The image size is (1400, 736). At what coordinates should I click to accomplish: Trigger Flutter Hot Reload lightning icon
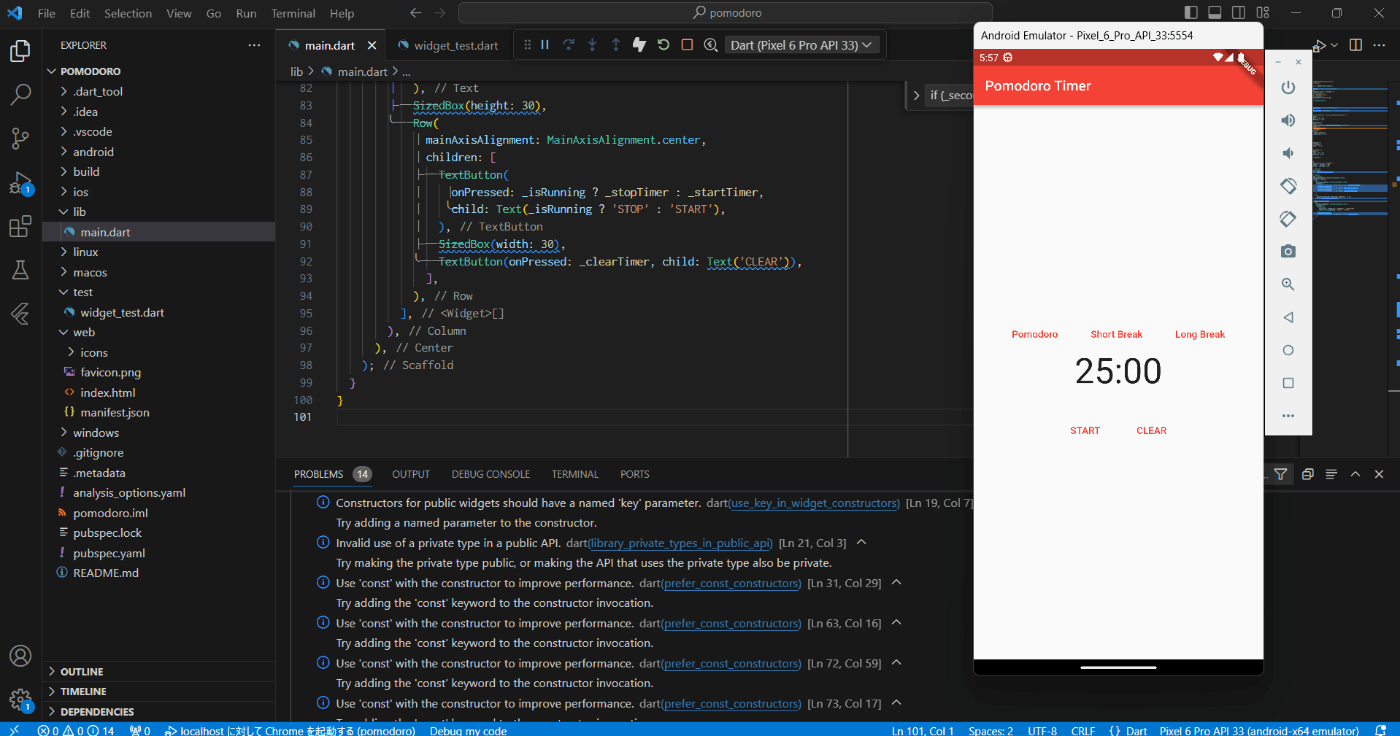(x=640, y=45)
